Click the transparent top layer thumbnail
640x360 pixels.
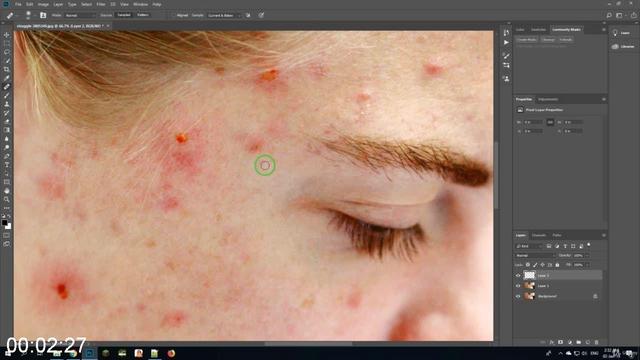[529, 276]
